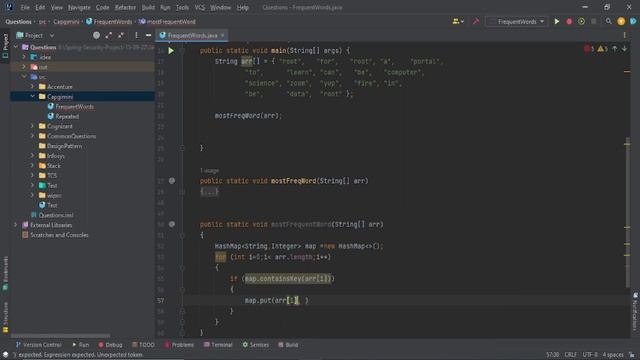This screenshot has width=640, height=360.
Task: Expand the .idea folder
Action: pos(24,57)
